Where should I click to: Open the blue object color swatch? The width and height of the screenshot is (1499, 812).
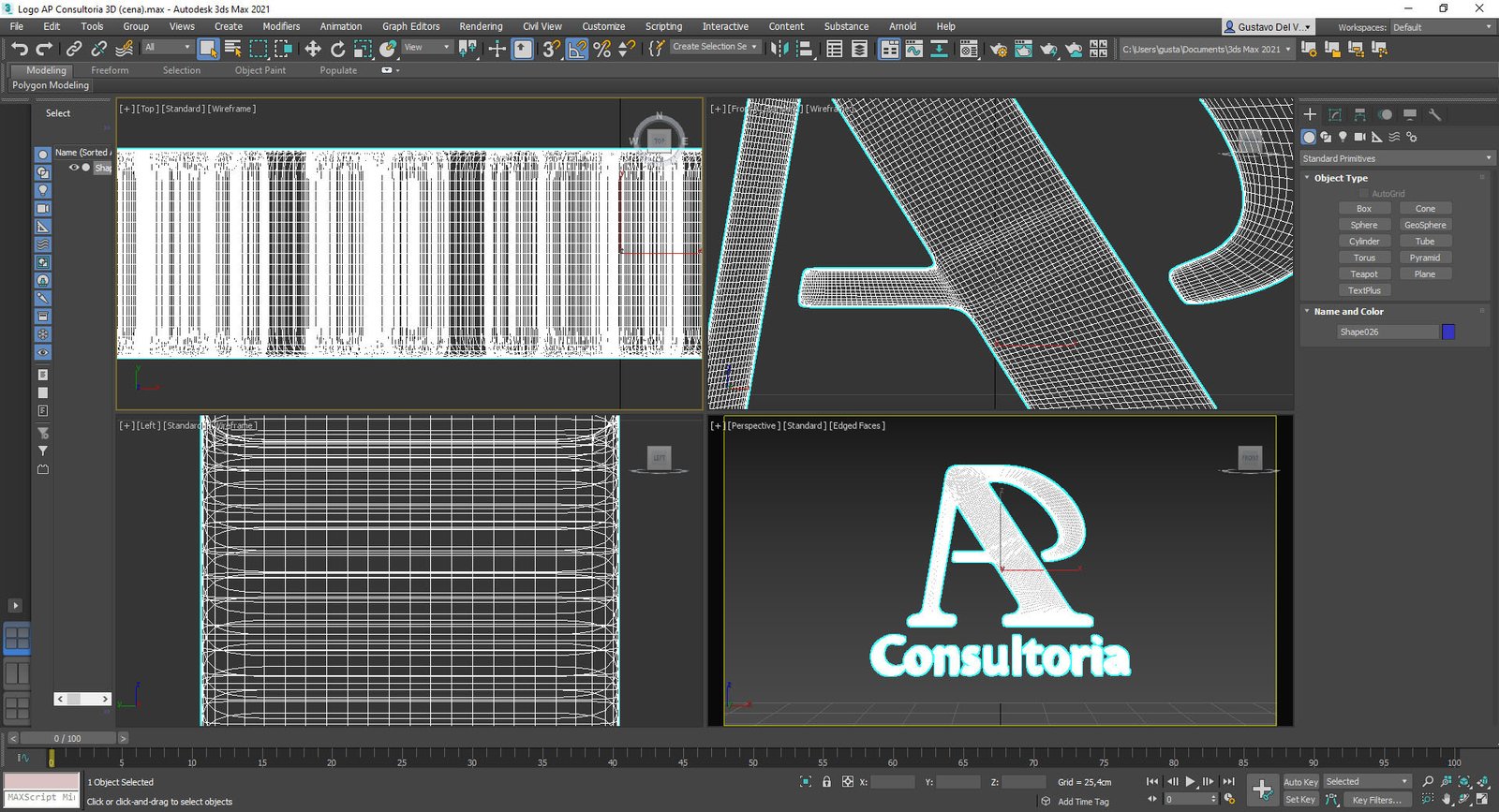click(x=1448, y=332)
